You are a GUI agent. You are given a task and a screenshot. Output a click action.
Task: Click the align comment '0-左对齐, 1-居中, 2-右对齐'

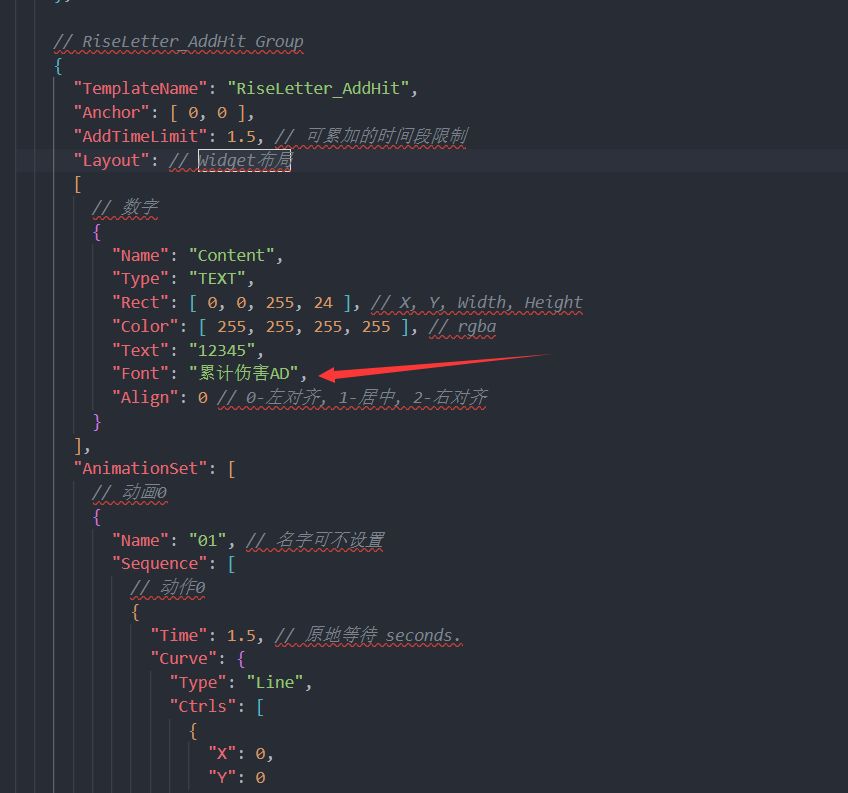click(x=366, y=398)
